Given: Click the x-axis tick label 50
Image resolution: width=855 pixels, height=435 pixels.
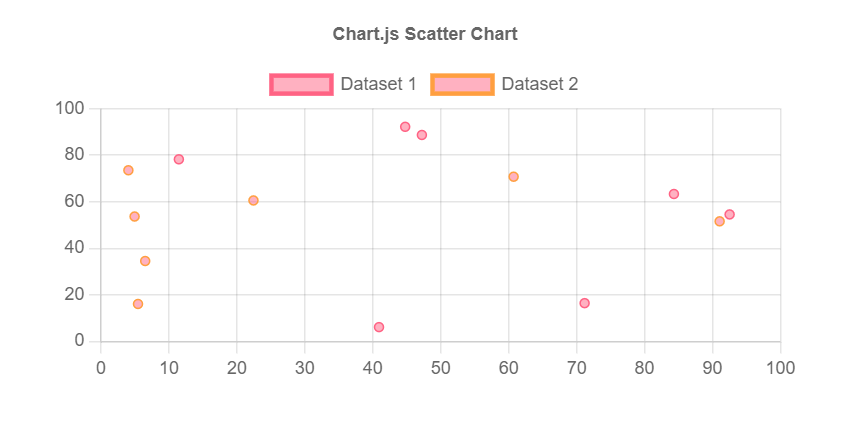Looking at the screenshot, I should pyautogui.click(x=440, y=368).
